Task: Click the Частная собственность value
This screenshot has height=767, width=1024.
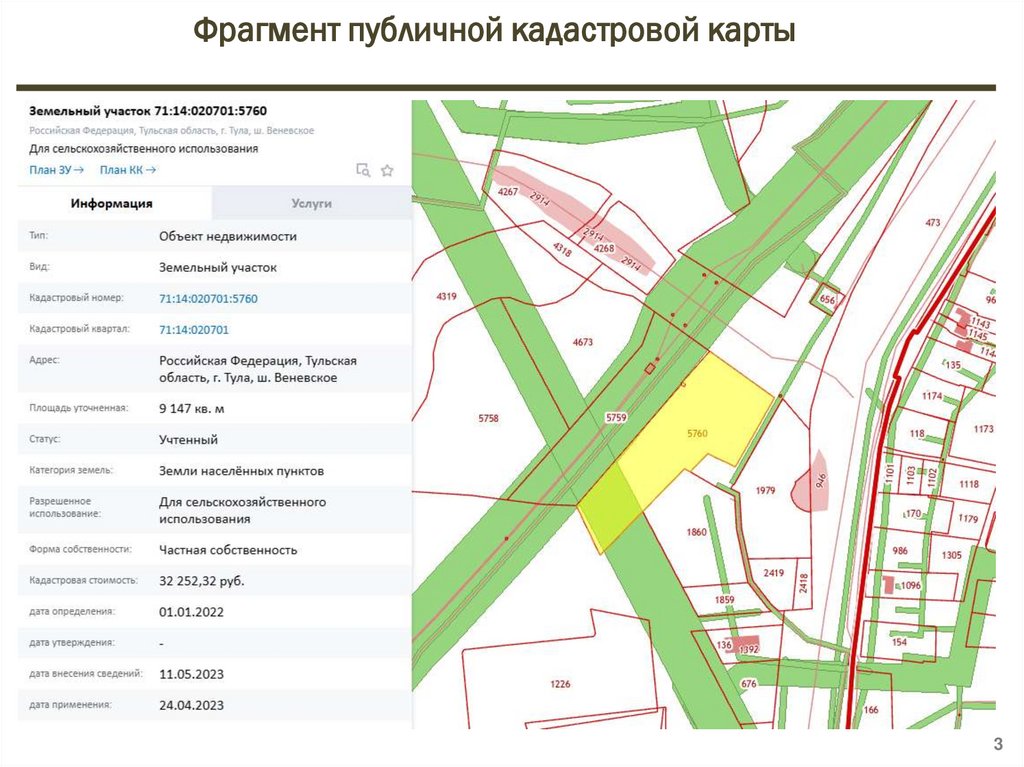Action: (x=228, y=550)
